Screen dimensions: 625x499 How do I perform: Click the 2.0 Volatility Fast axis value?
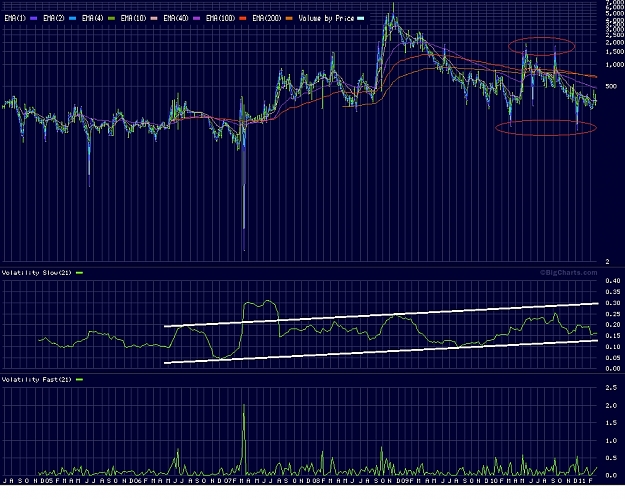[611, 406]
